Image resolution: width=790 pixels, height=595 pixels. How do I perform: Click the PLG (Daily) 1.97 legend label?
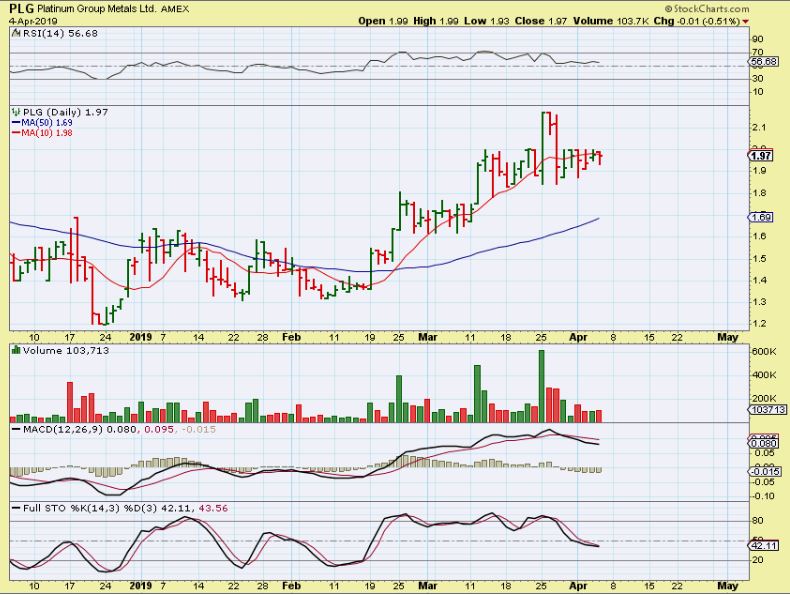click(x=65, y=112)
